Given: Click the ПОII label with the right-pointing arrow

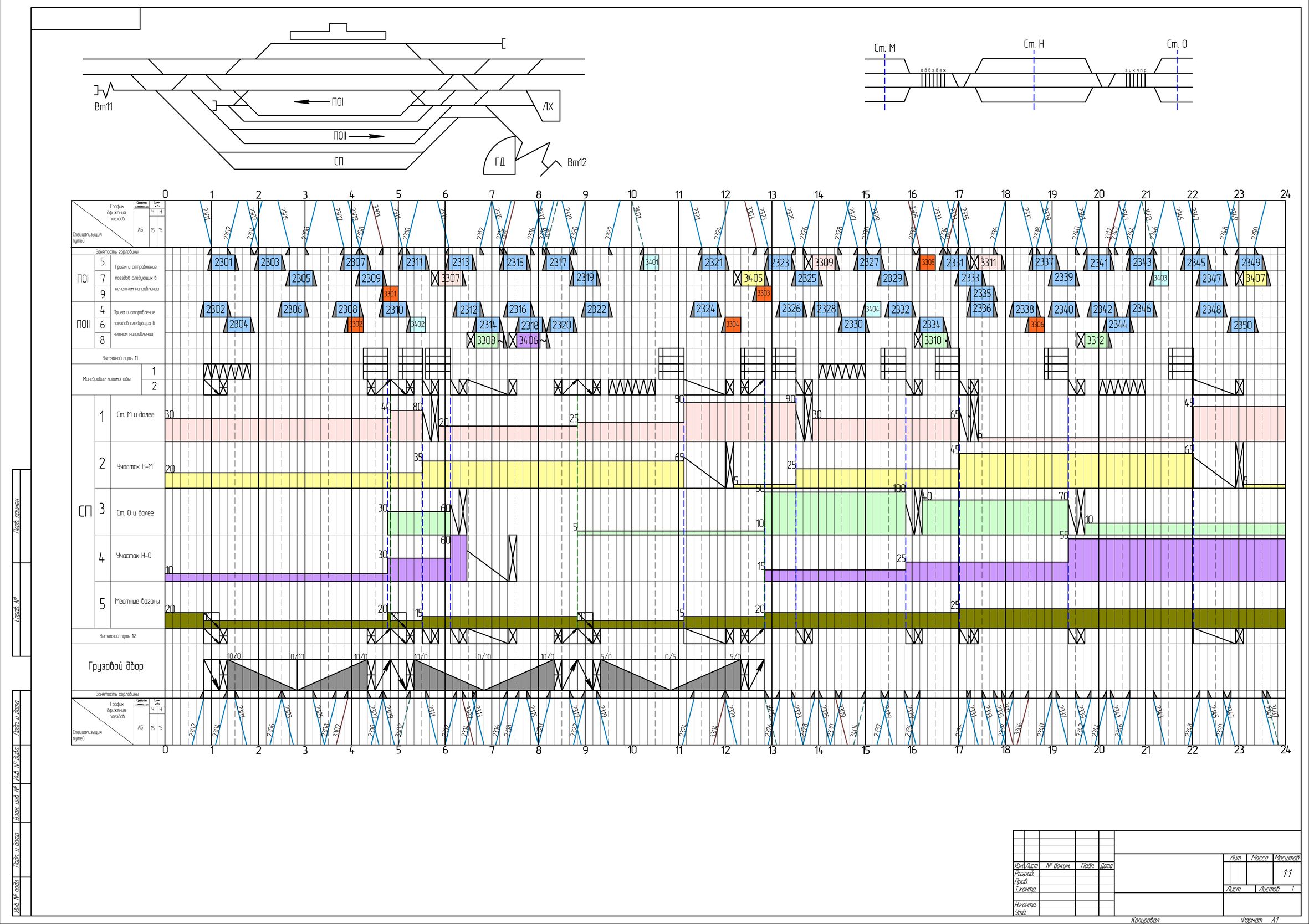Looking at the screenshot, I should pos(340,136).
